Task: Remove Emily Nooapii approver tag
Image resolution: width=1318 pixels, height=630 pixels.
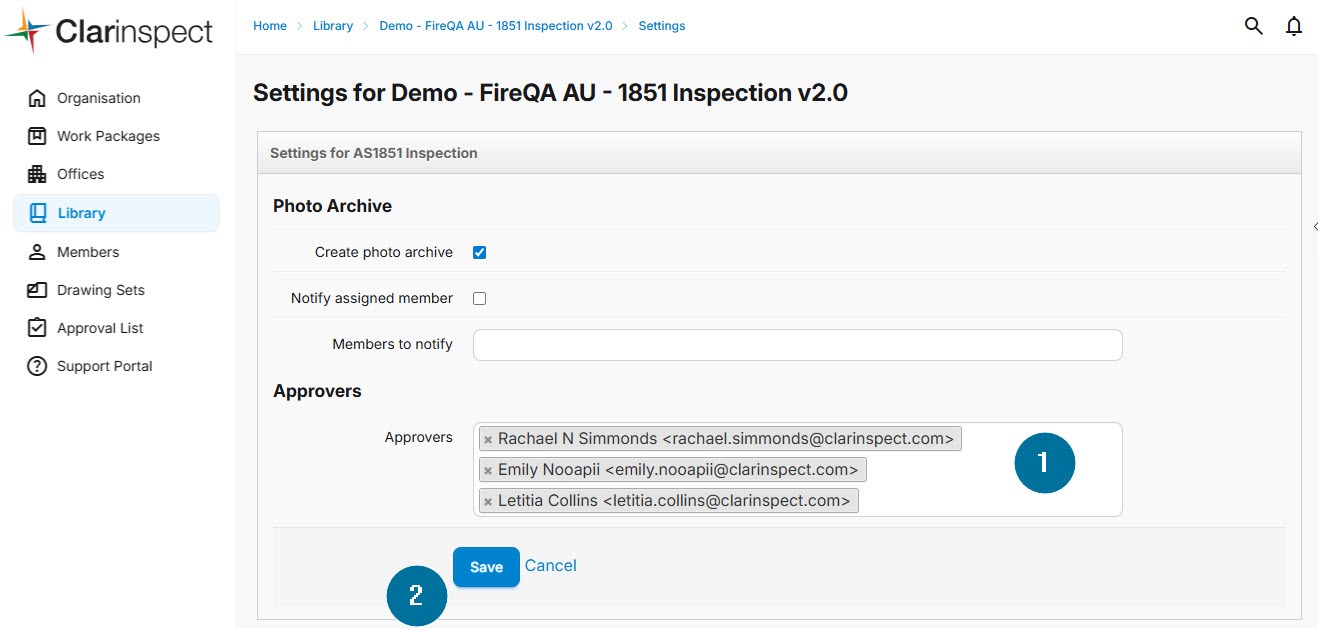Action: 488,470
